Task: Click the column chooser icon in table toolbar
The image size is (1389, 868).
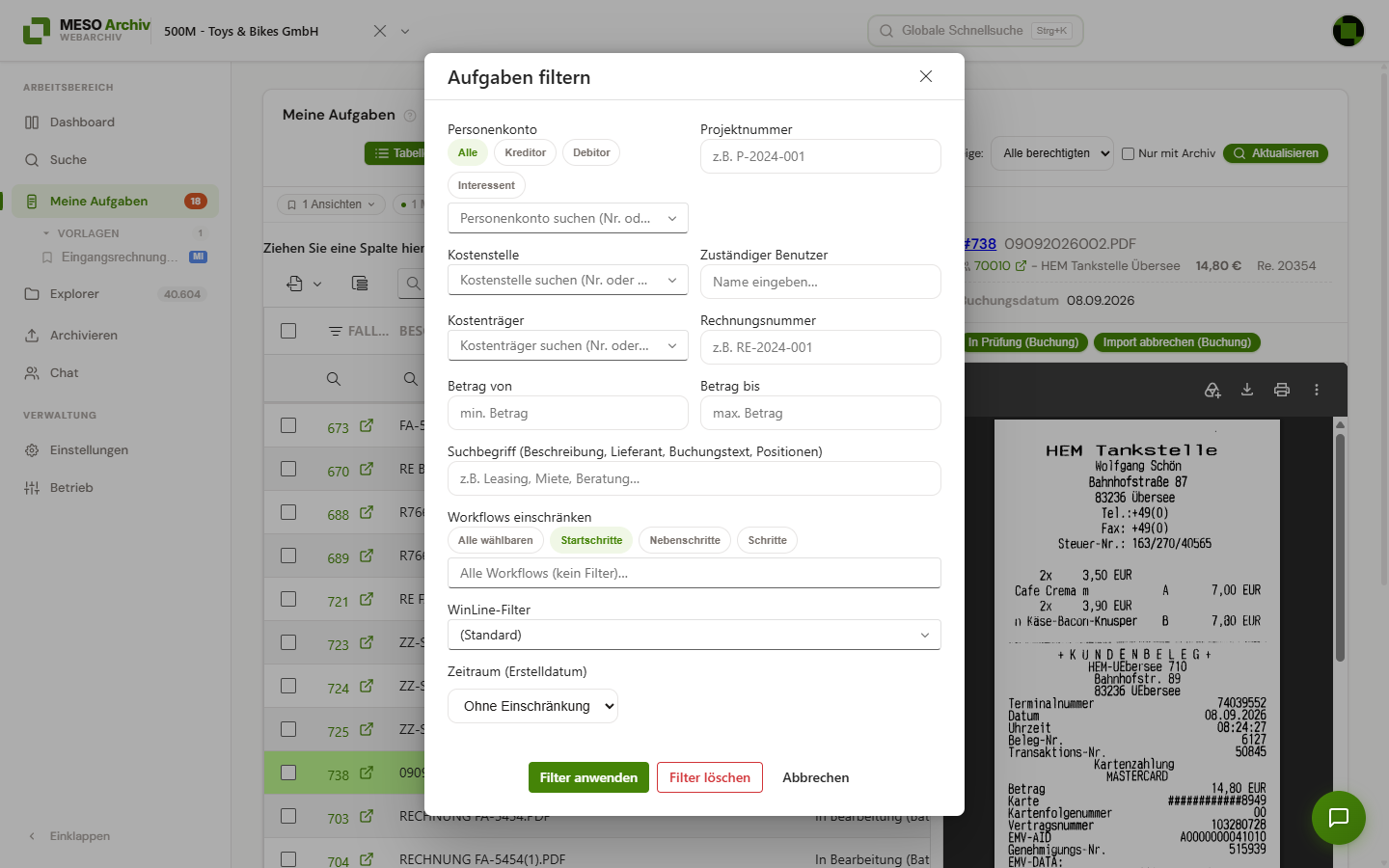Action: tap(360, 284)
